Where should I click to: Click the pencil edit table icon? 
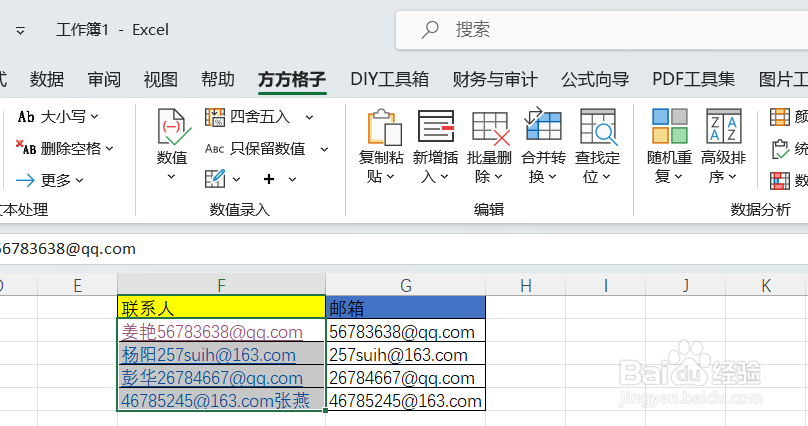[215, 179]
